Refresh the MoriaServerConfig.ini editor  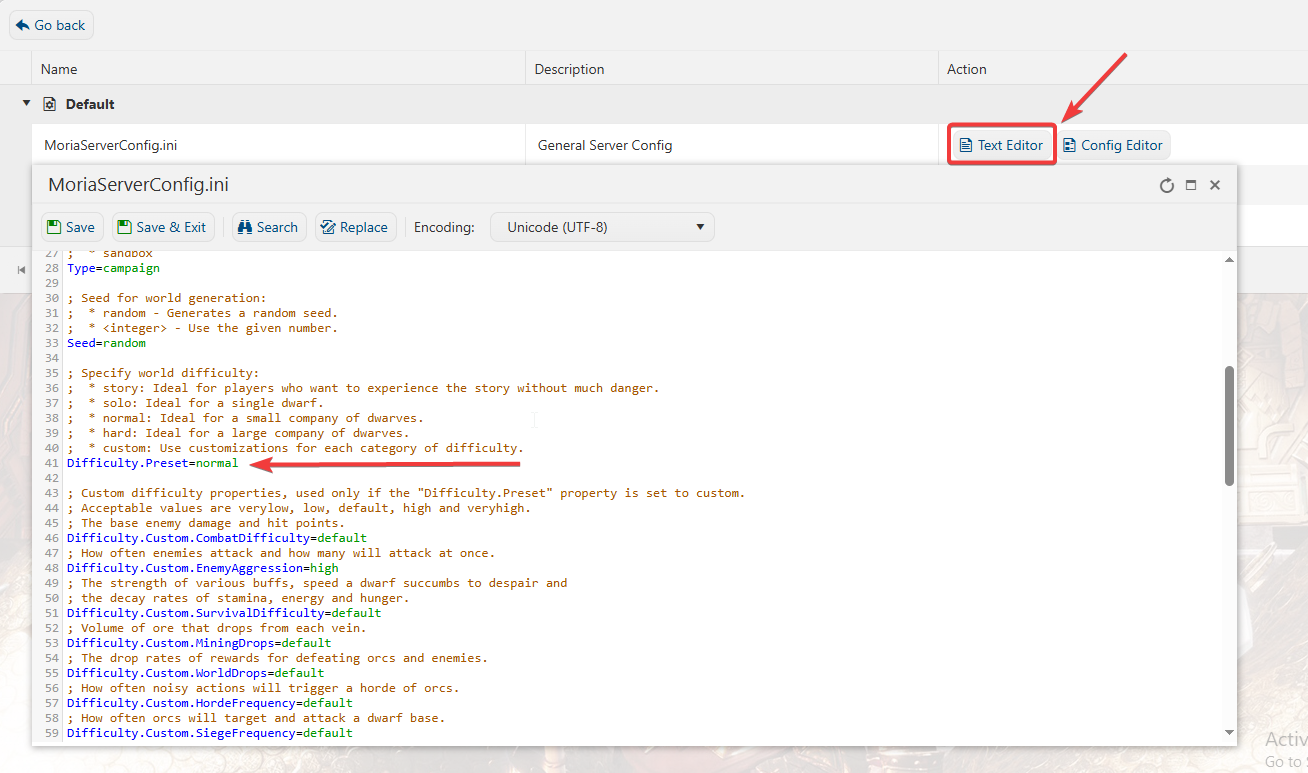click(x=1166, y=185)
